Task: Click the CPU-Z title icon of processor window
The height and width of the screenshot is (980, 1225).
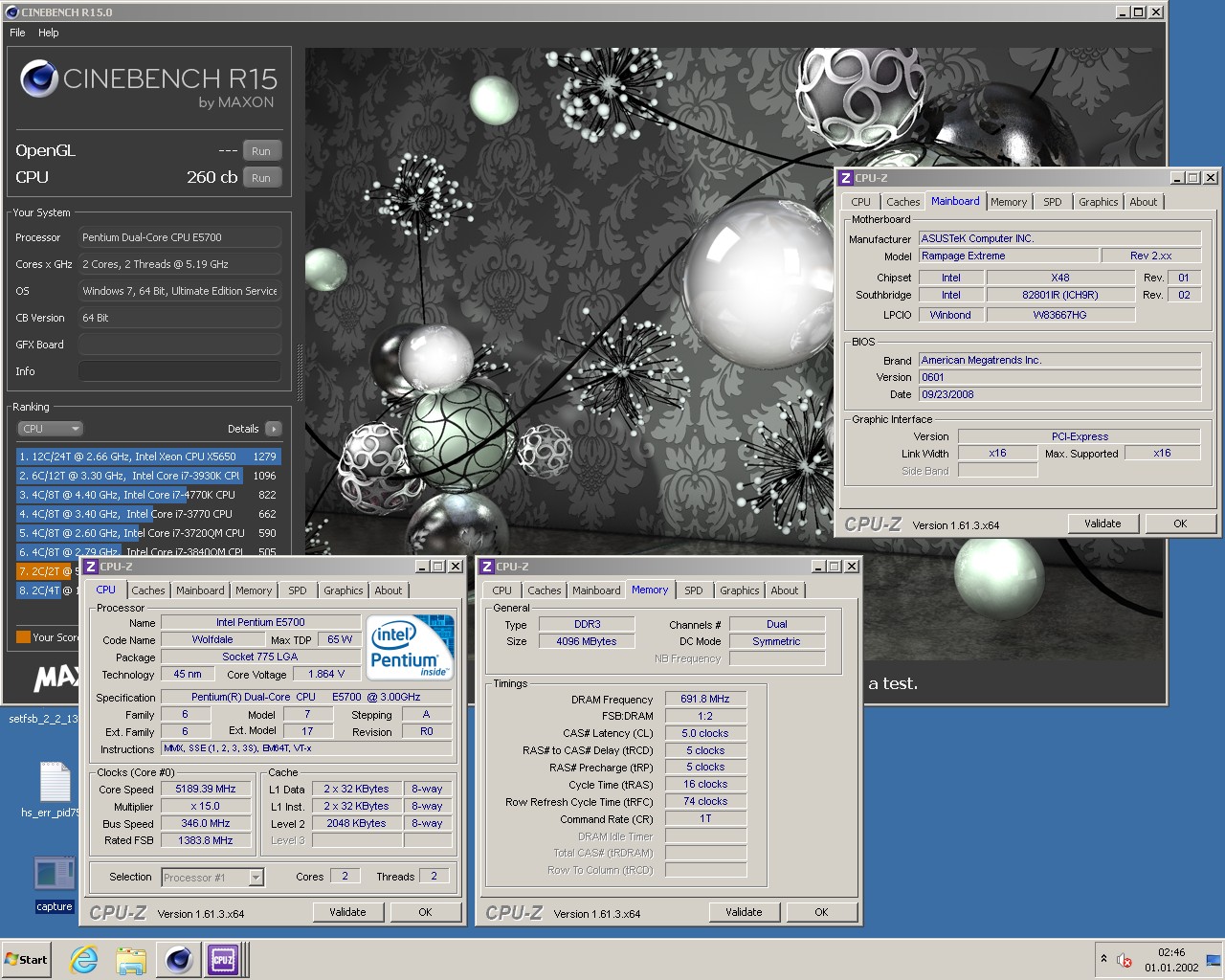Action: 91,567
